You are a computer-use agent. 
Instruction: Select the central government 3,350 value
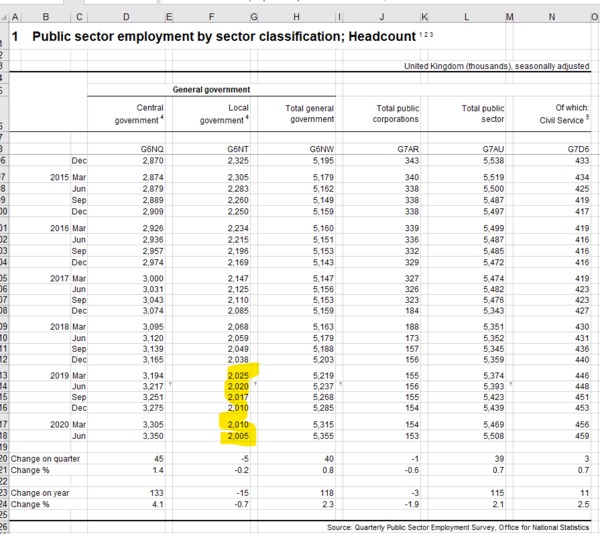pos(150,436)
